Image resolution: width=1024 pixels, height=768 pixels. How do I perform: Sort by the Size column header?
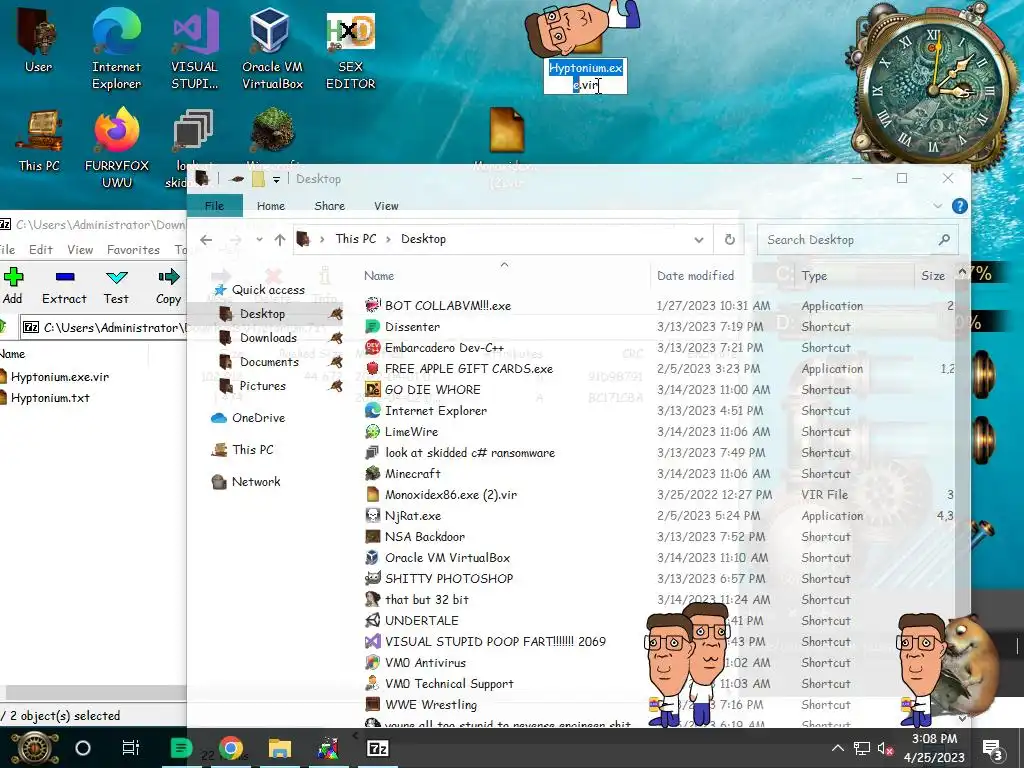click(x=933, y=276)
